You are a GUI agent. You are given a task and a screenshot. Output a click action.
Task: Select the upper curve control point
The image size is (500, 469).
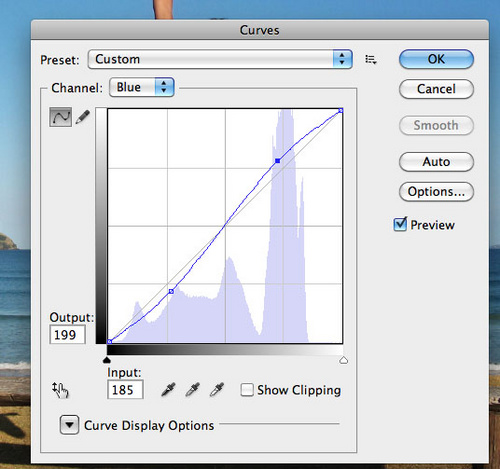click(277, 161)
